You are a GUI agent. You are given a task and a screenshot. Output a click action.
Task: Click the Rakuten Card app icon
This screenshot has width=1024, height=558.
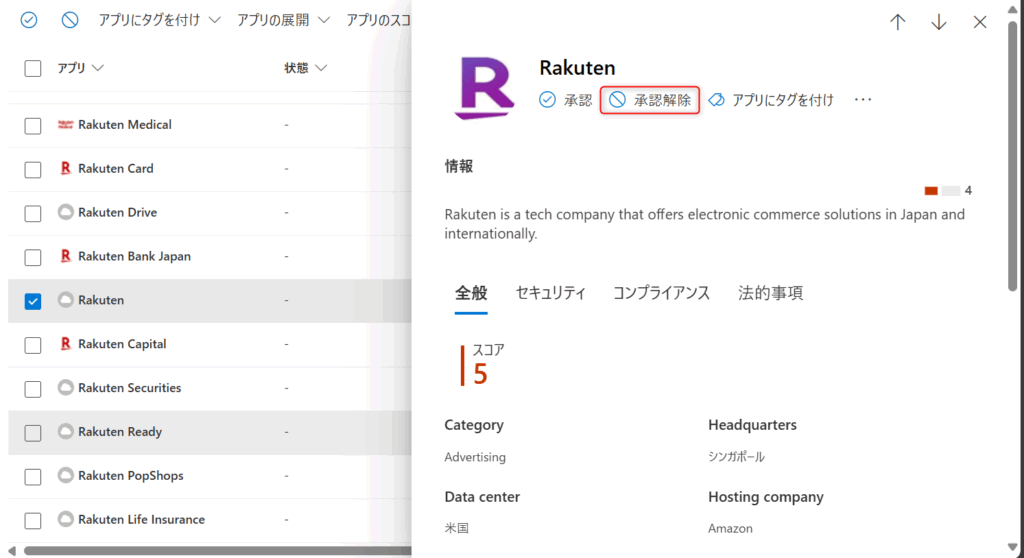point(65,168)
